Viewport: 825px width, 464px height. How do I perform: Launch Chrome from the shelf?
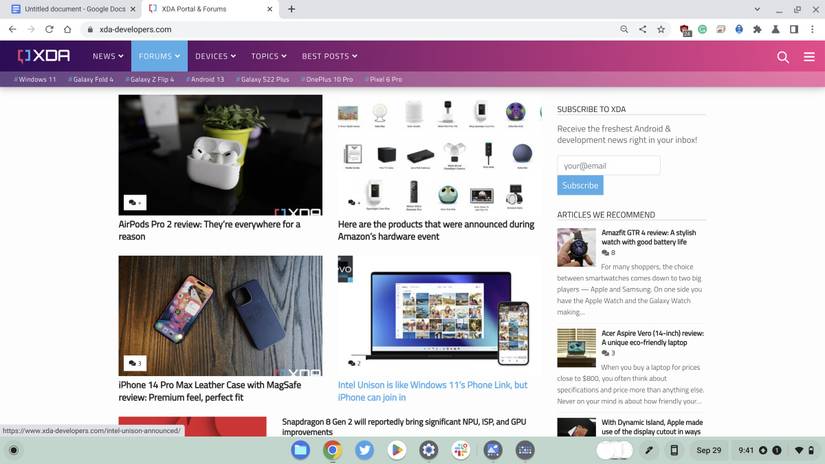point(333,450)
